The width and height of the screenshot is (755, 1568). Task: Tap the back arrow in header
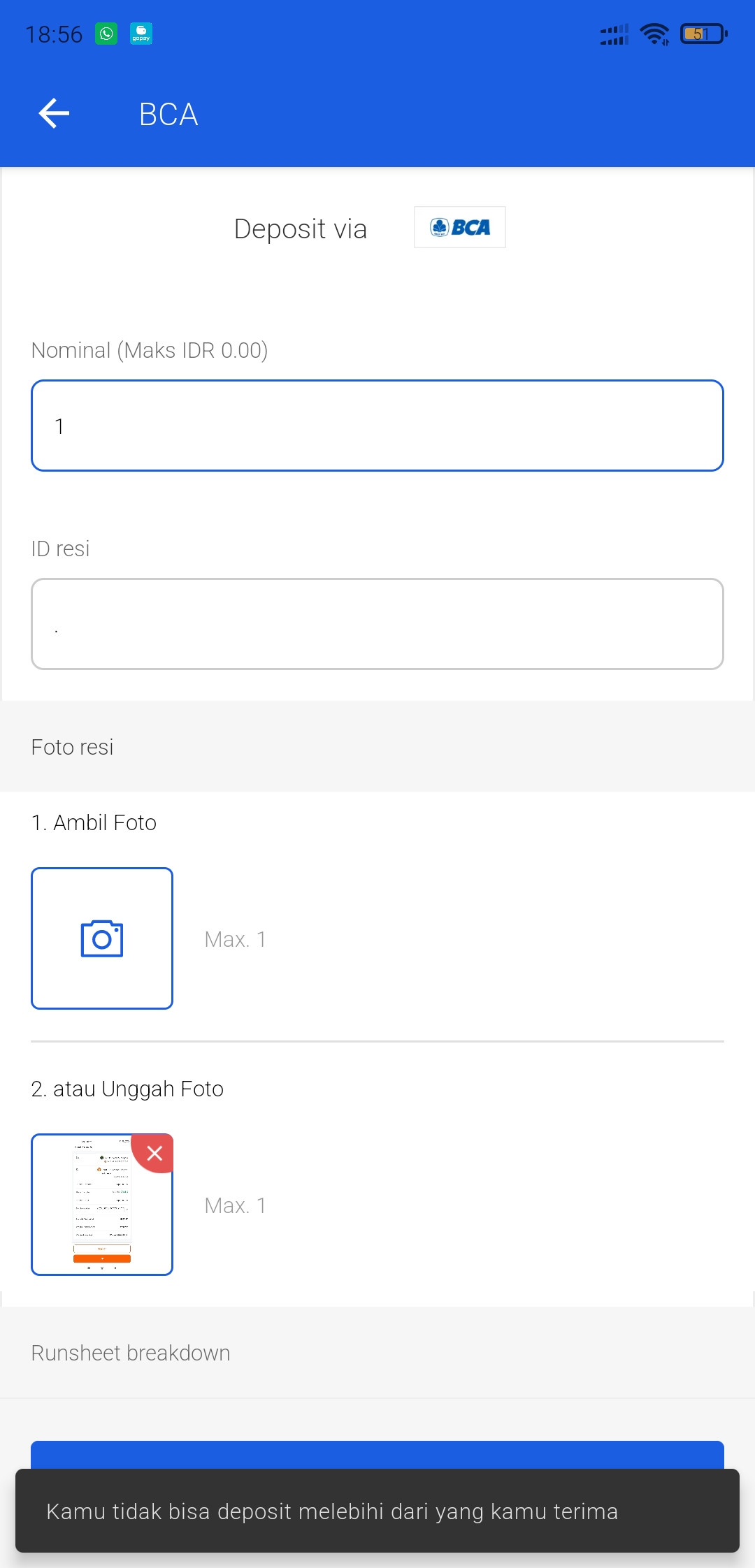(54, 114)
